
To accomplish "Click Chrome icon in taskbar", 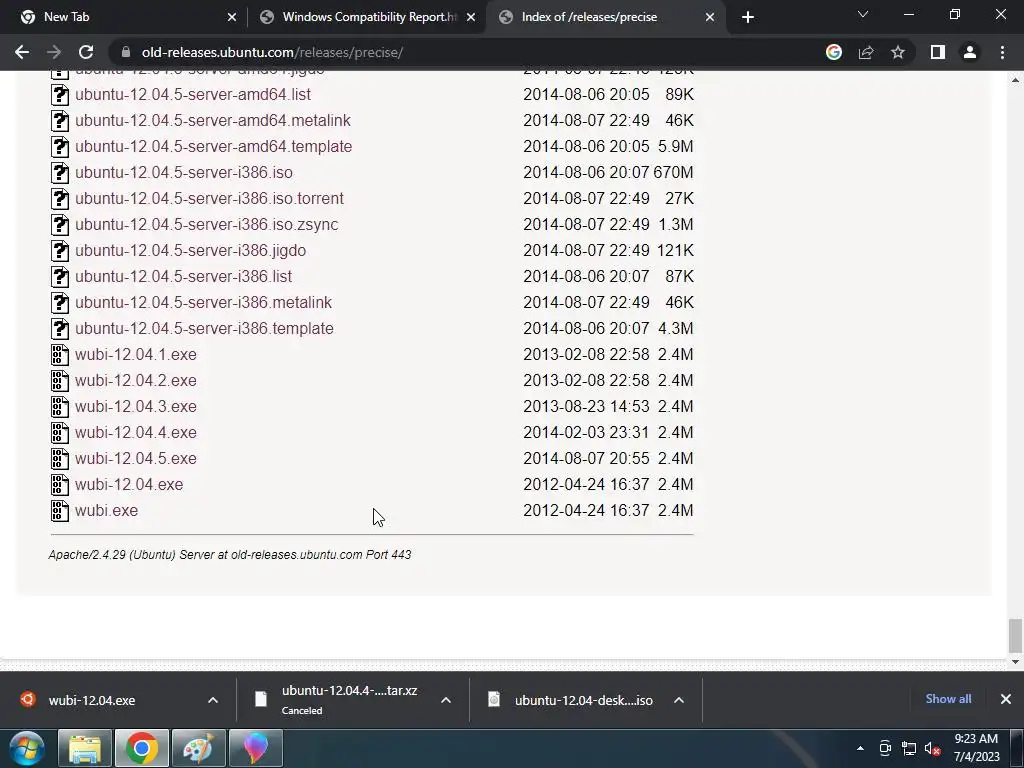I will coord(142,748).
